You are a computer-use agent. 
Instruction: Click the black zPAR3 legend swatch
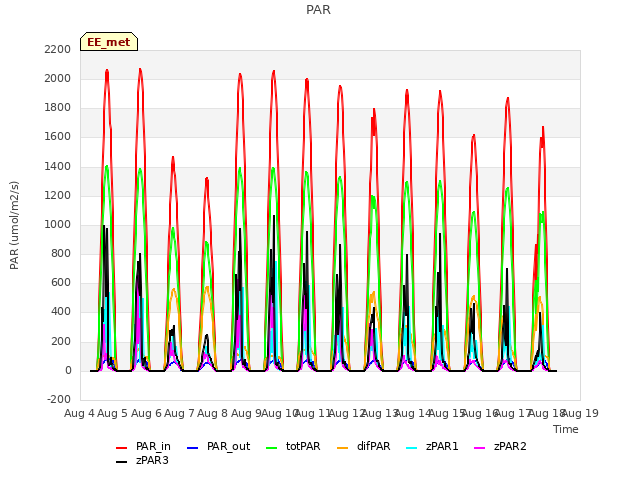click(122, 462)
